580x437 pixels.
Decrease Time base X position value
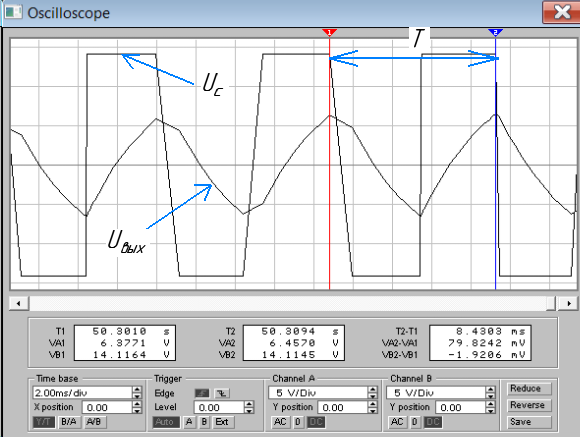(x=137, y=410)
